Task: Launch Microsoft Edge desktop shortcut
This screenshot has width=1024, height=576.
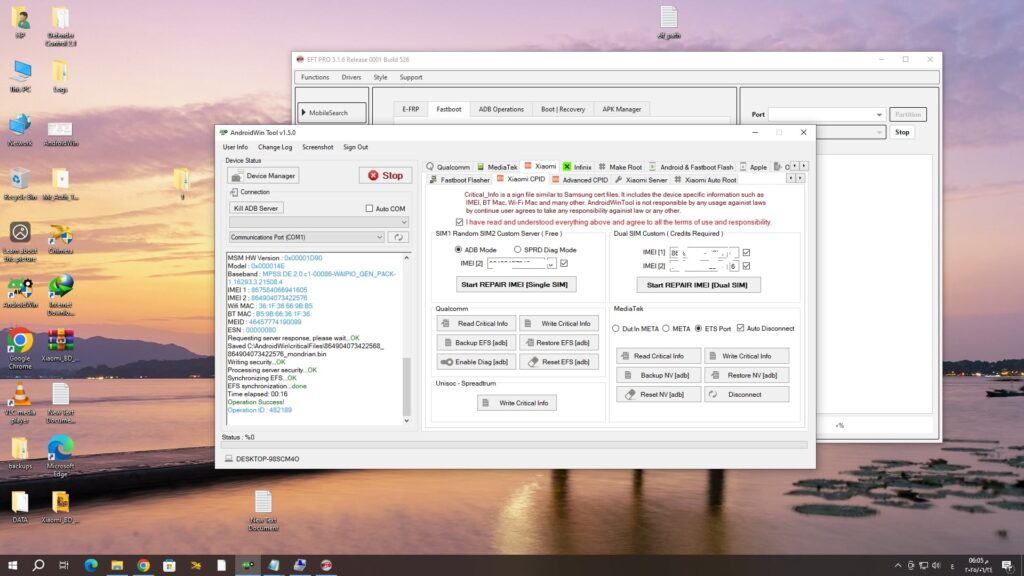Action: point(60,456)
